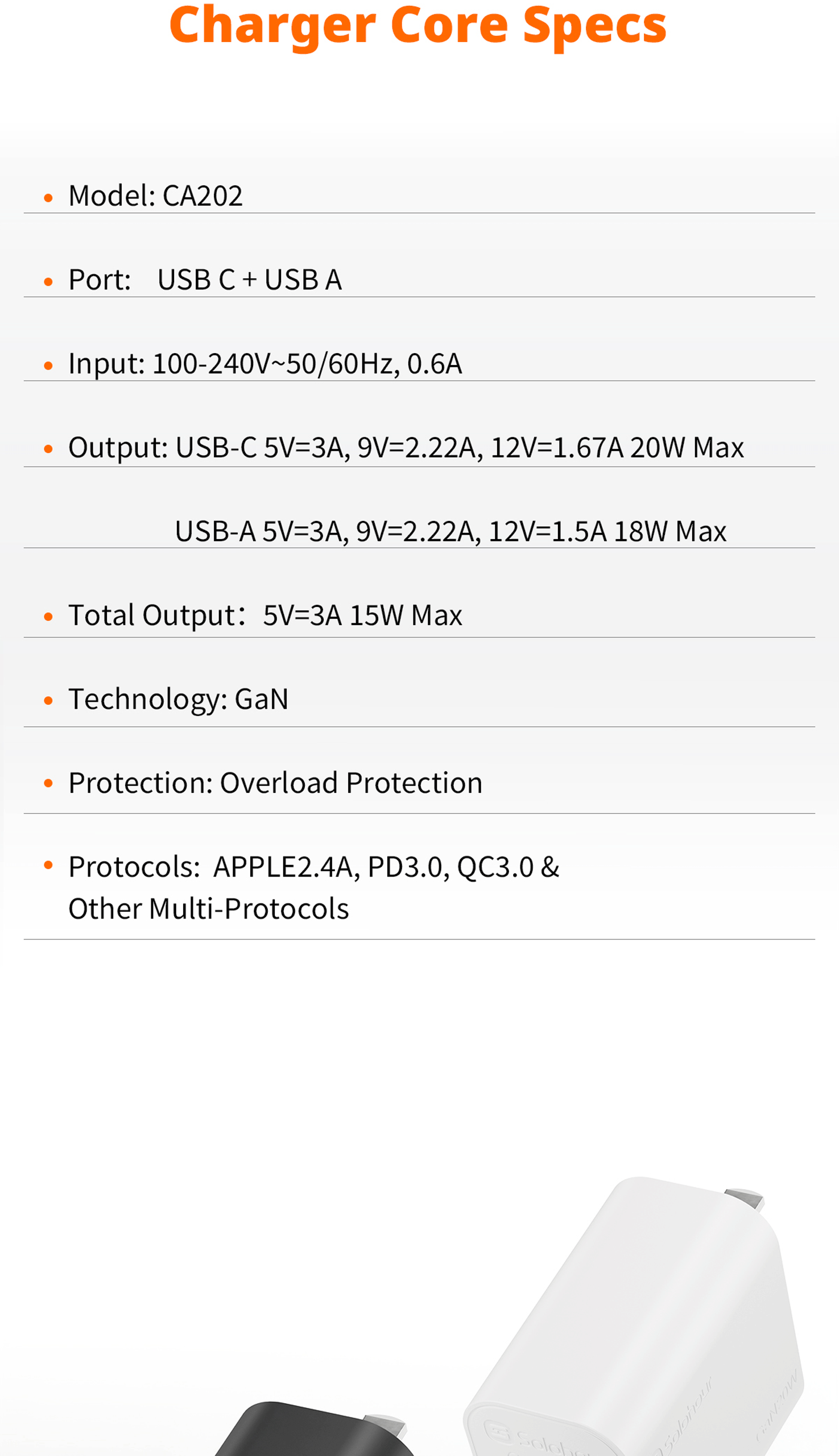Click the 'Overload Protection' text

(x=351, y=783)
